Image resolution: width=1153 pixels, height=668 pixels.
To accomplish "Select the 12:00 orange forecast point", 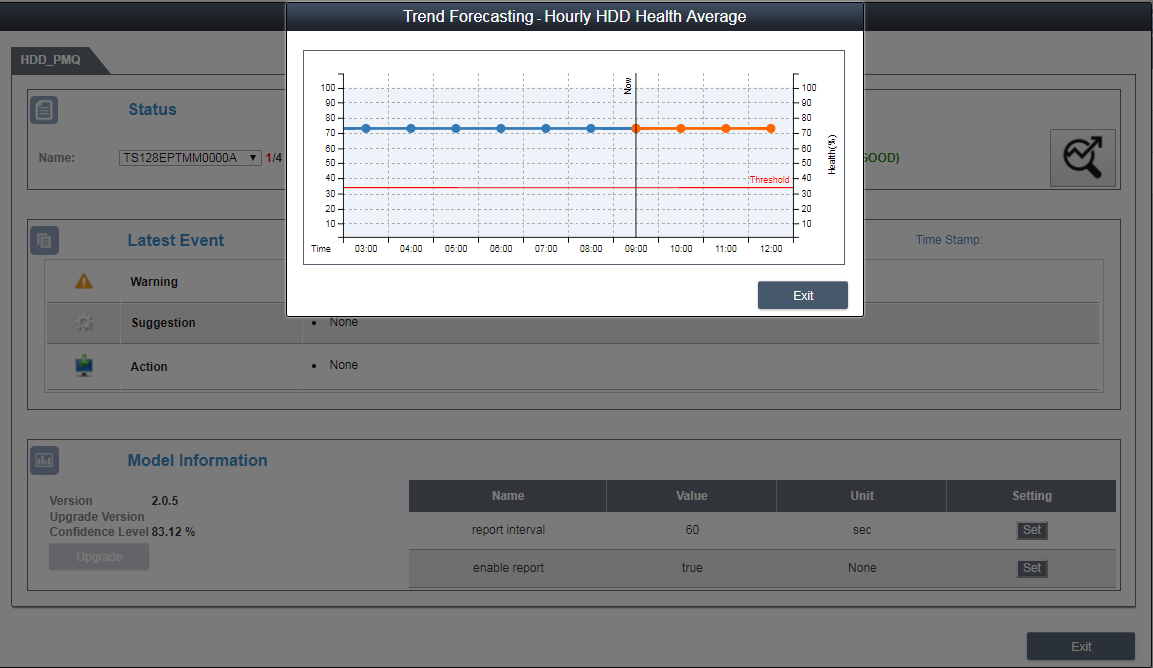I will [x=771, y=129].
